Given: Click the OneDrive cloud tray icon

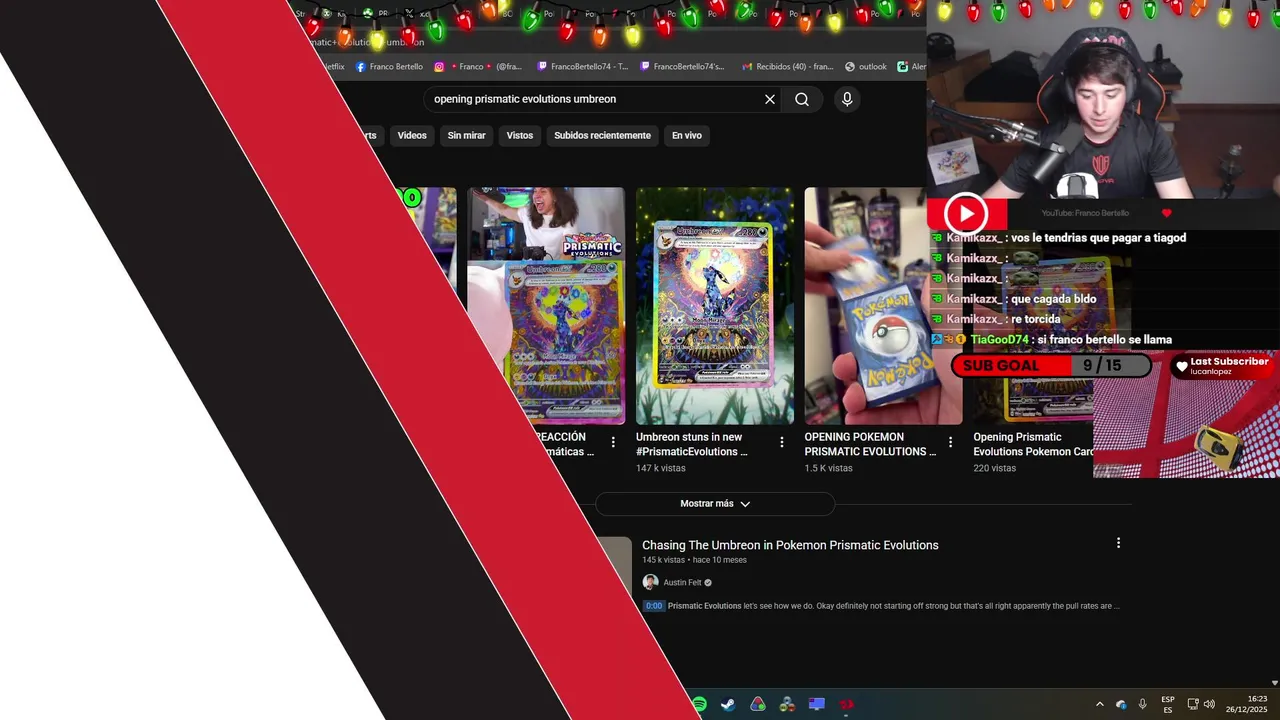Looking at the screenshot, I should (x=1121, y=704).
